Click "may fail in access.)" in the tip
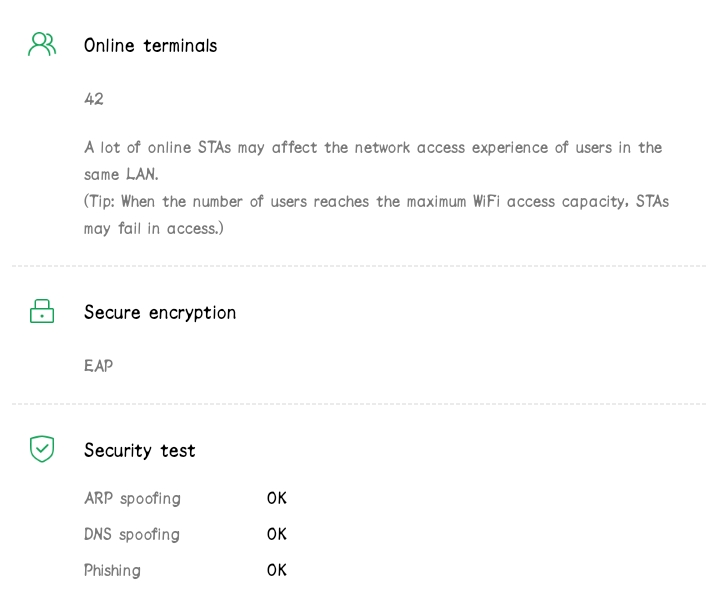This screenshot has width=720, height=614. tap(153, 228)
